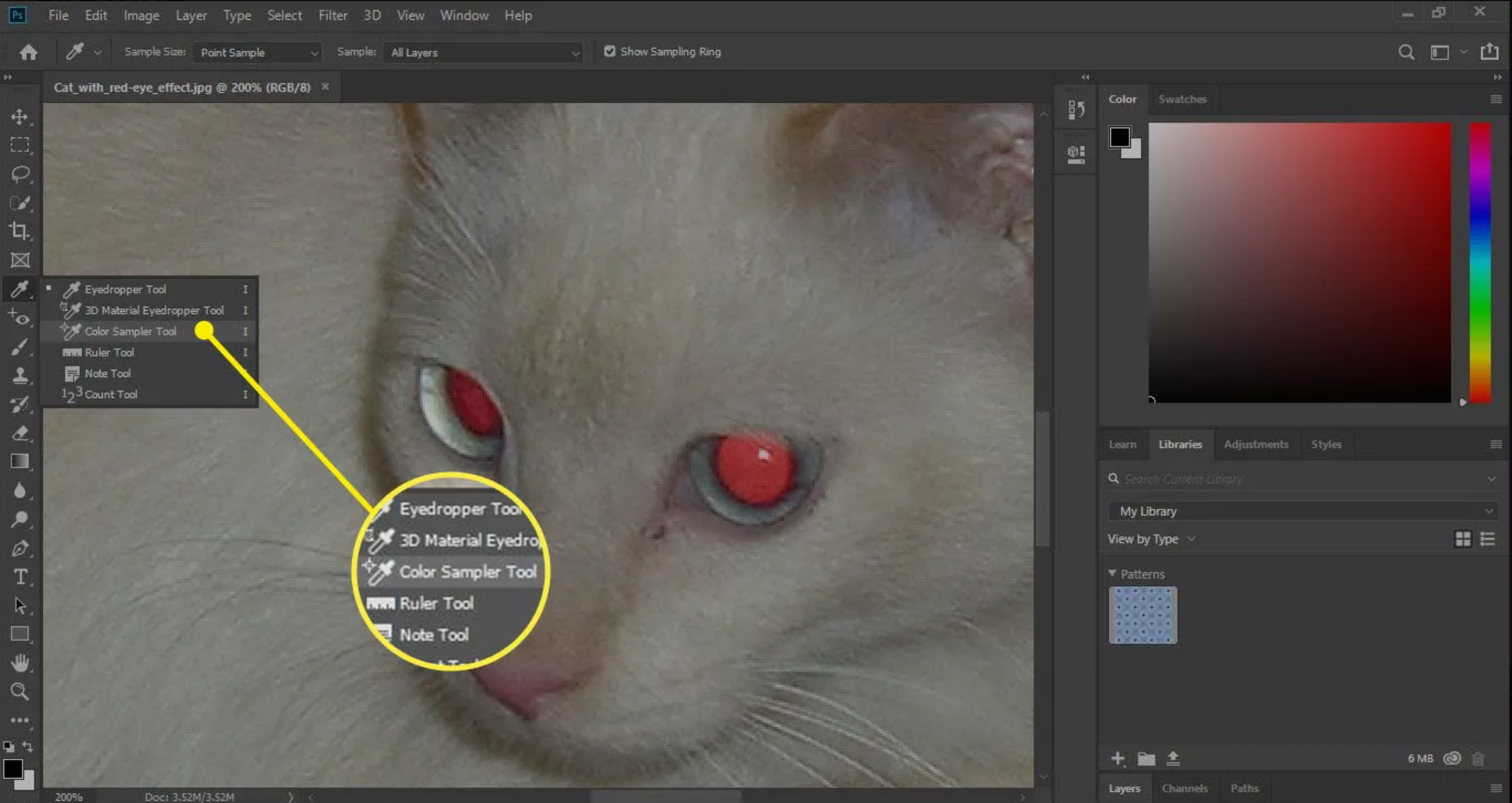Click inside the red color picker field
The height and width of the screenshot is (803, 1512).
point(1299,262)
